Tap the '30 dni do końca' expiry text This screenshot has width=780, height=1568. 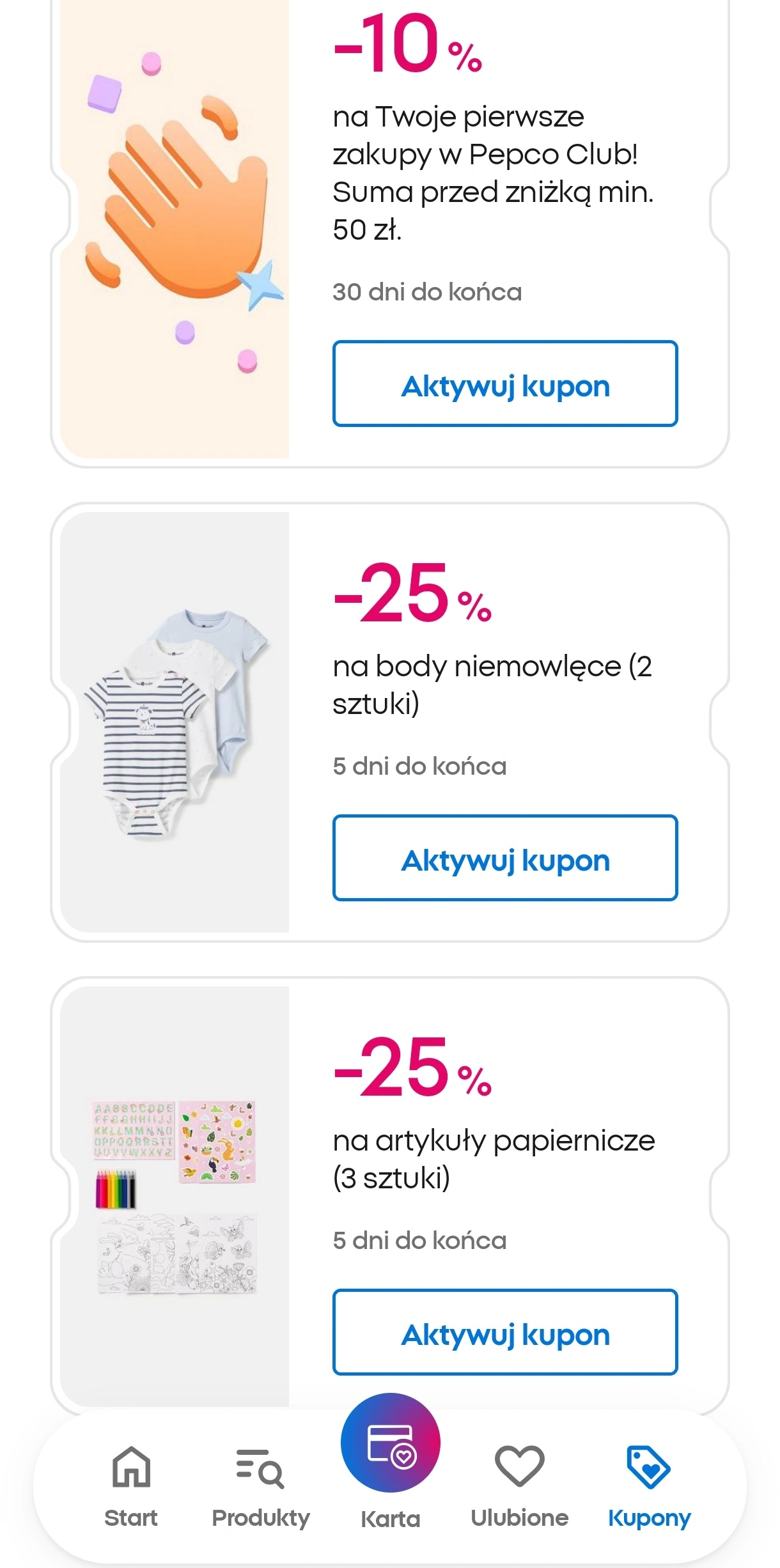[x=427, y=292]
